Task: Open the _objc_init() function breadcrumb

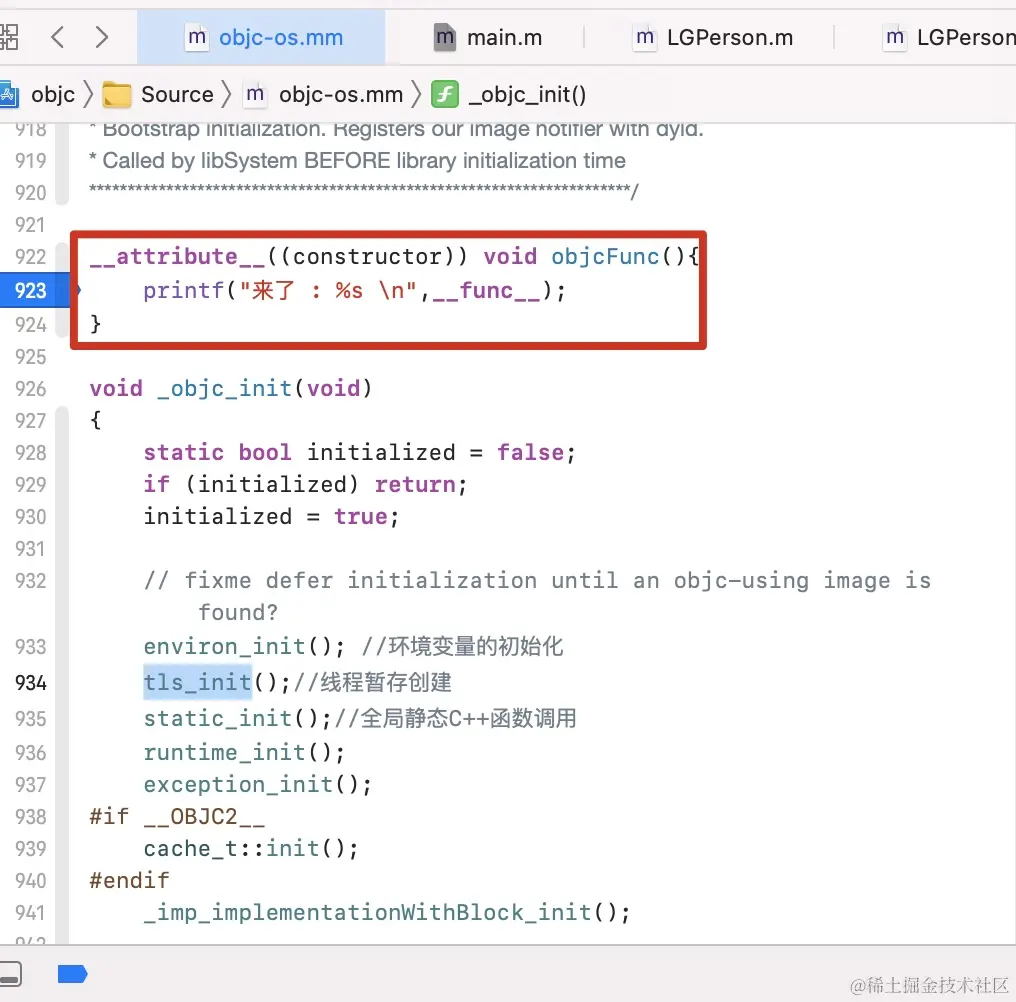Action: point(527,95)
